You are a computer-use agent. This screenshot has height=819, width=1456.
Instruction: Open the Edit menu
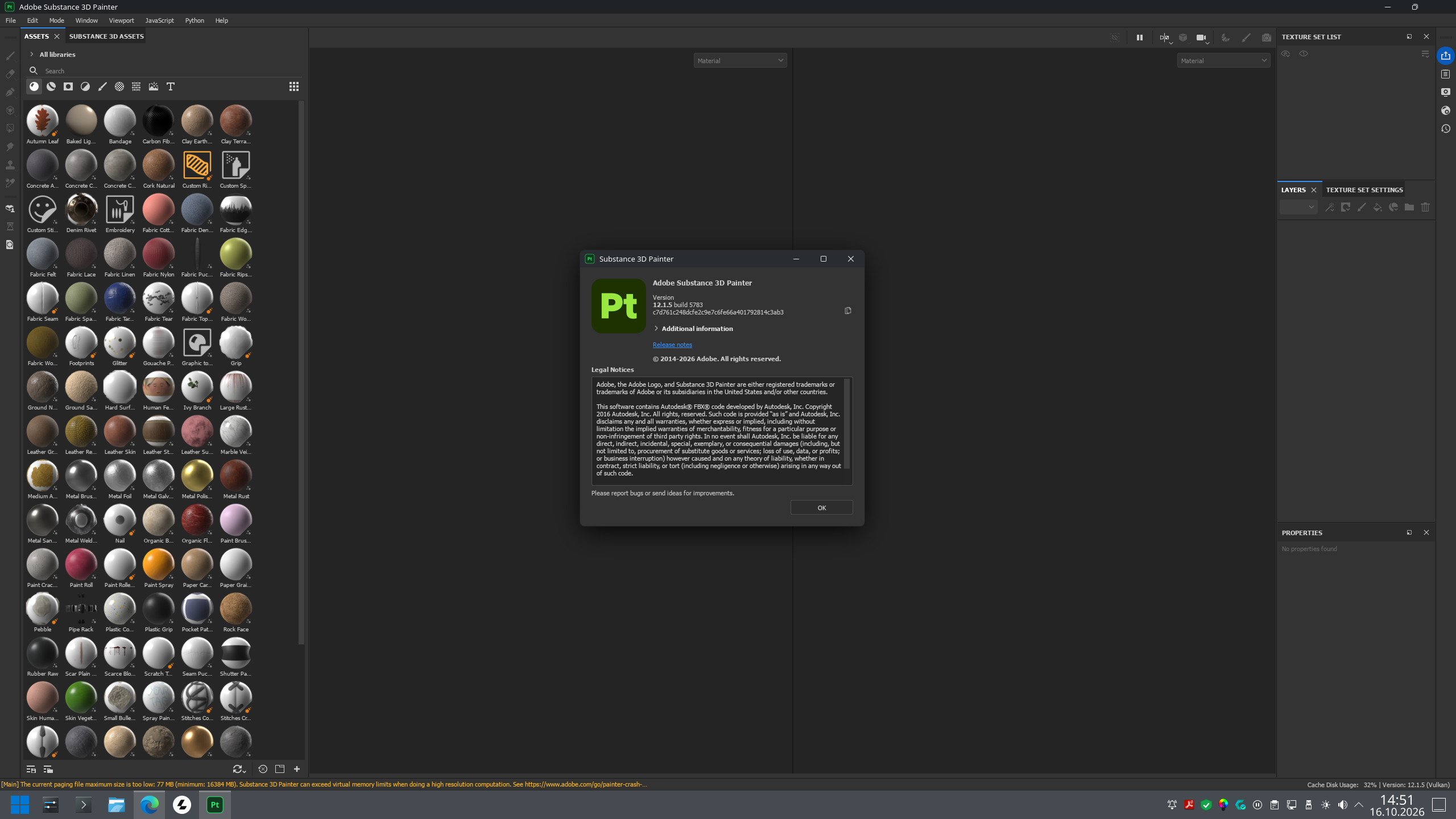(32, 20)
